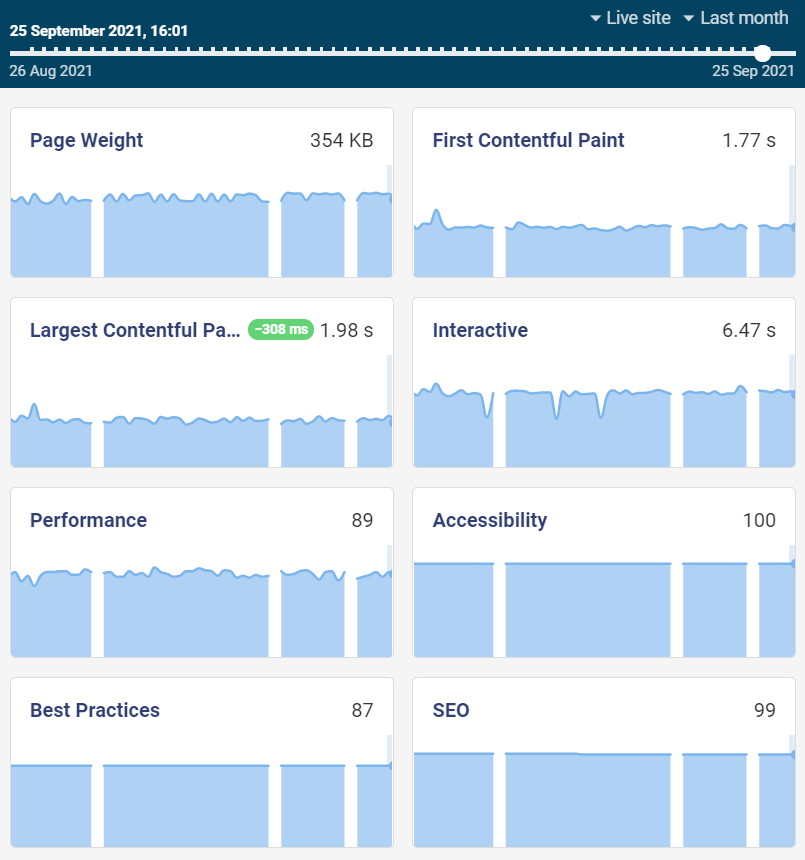Viewport: 805px width, 860px height.
Task: Click the green −308 ms improvement badge
Action: (x=280, y=330)
